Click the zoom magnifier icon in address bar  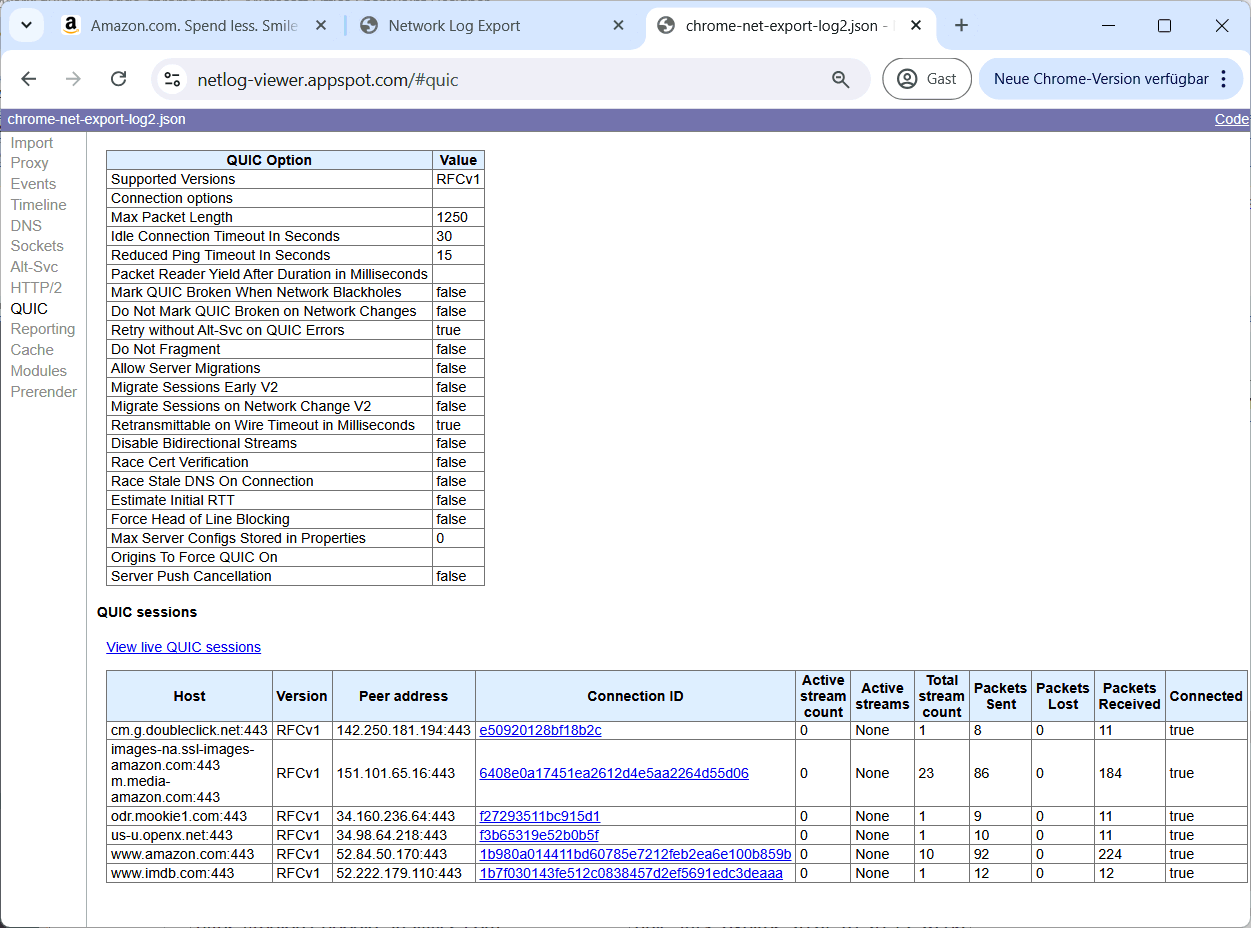pyautogui.click(x=841, y=79)
